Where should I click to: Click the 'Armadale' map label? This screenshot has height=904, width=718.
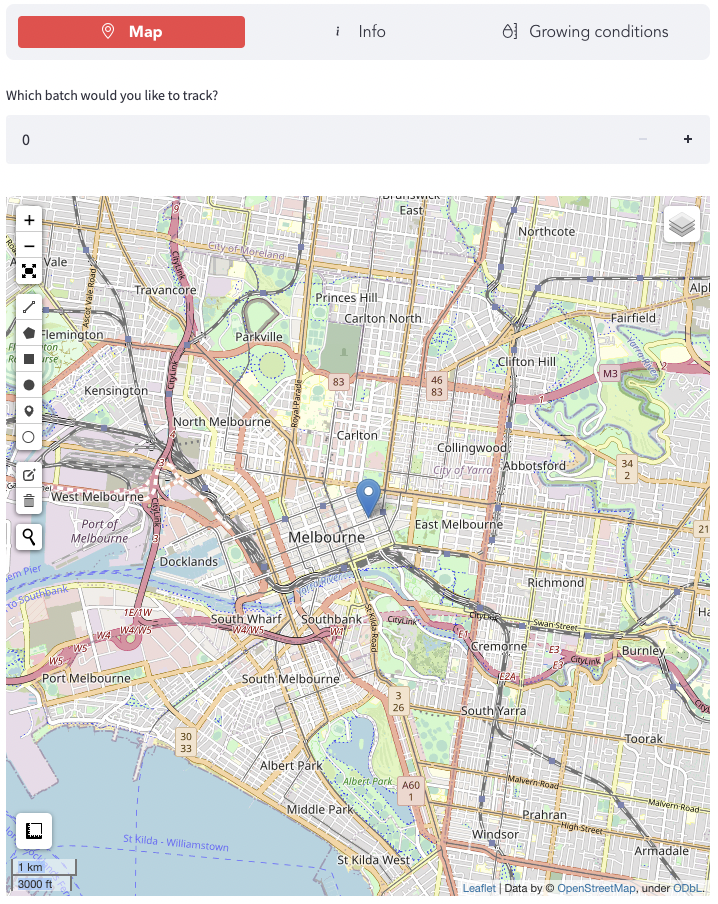(x=661, y=852)
